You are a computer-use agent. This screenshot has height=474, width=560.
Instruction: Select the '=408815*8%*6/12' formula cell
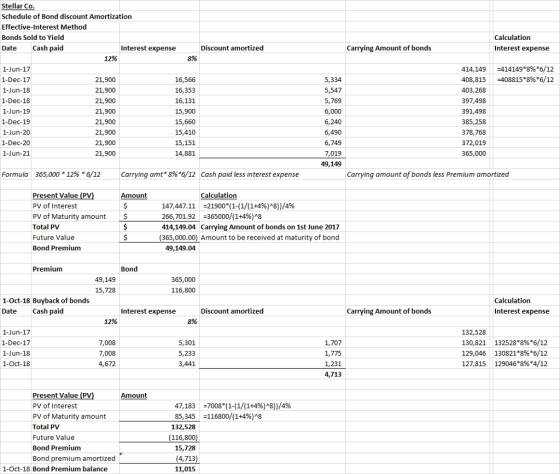[x=525, y=80]
